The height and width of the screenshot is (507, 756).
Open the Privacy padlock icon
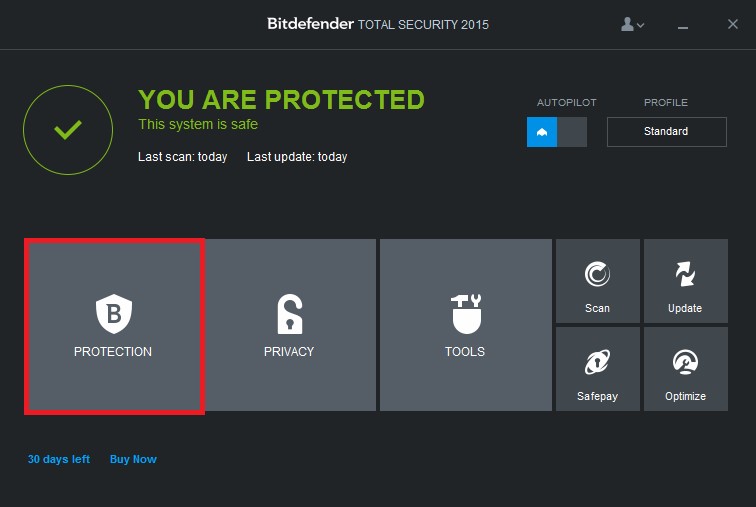pos(290,314)
